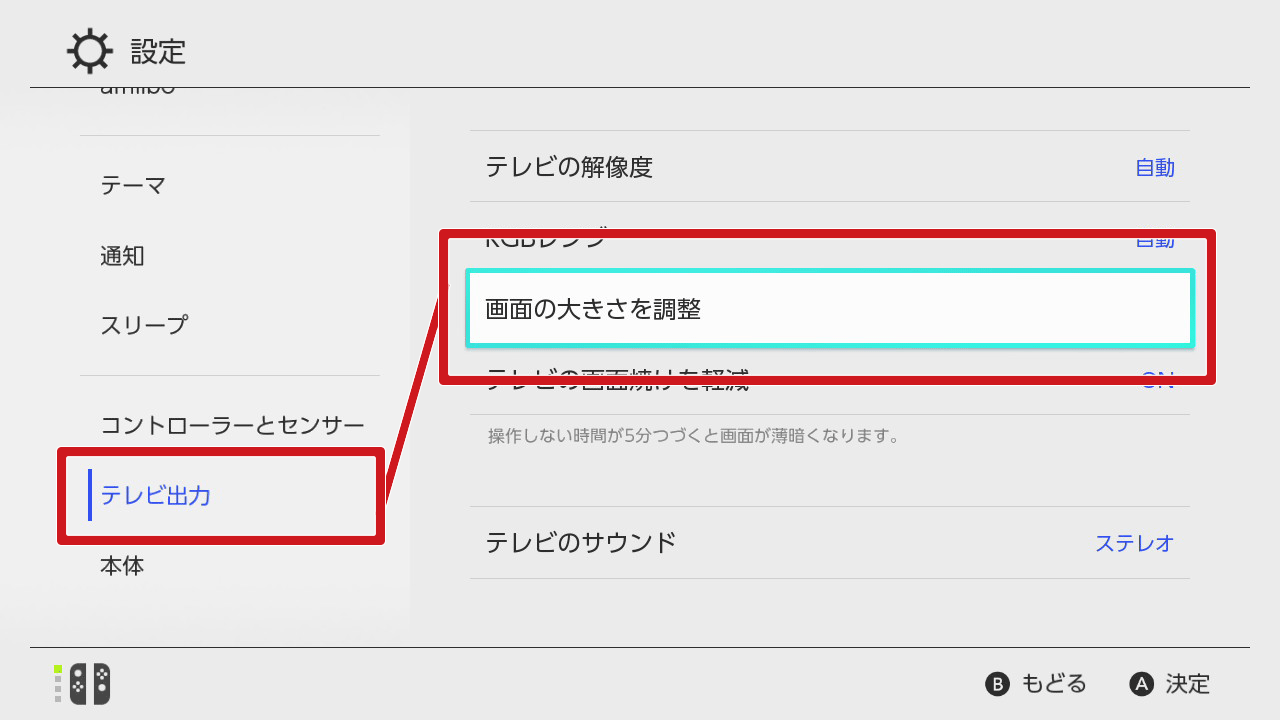
Task: Change the ステレオ value for テレビのサウンド
Action: (1134, 543)
